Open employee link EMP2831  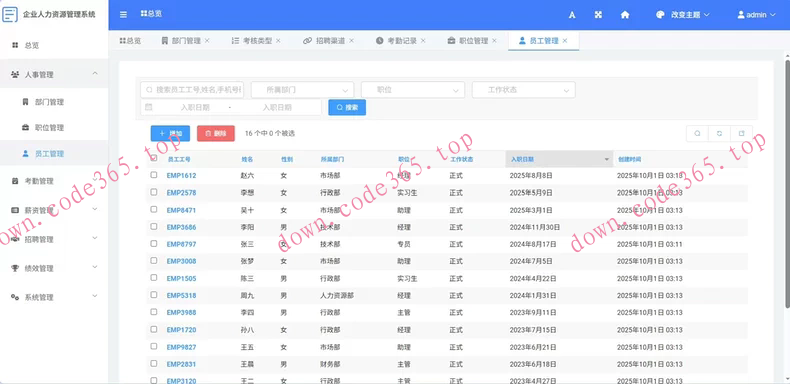[181, 364]
